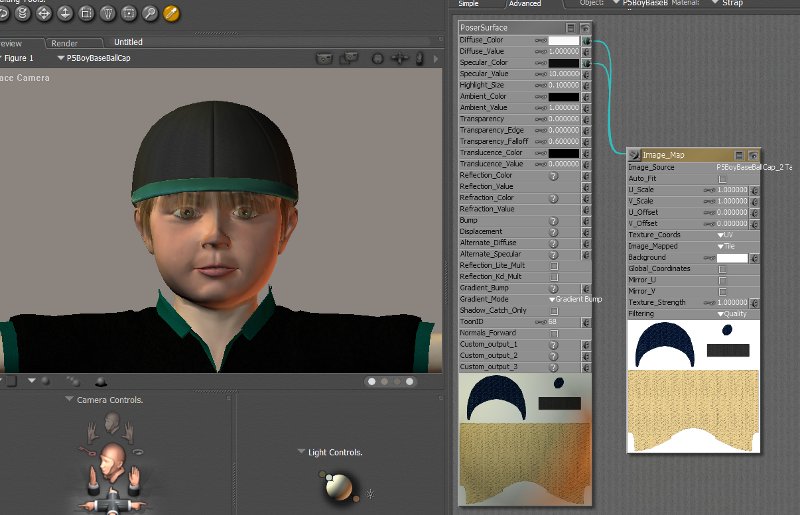Click the ground shadow hat icon

point(101,381)
